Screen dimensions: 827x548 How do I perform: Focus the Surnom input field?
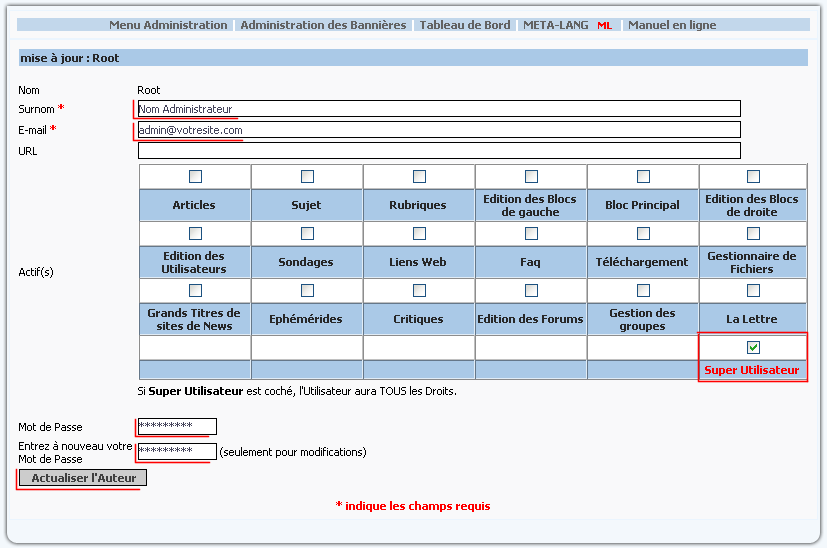tap(439, 109)
